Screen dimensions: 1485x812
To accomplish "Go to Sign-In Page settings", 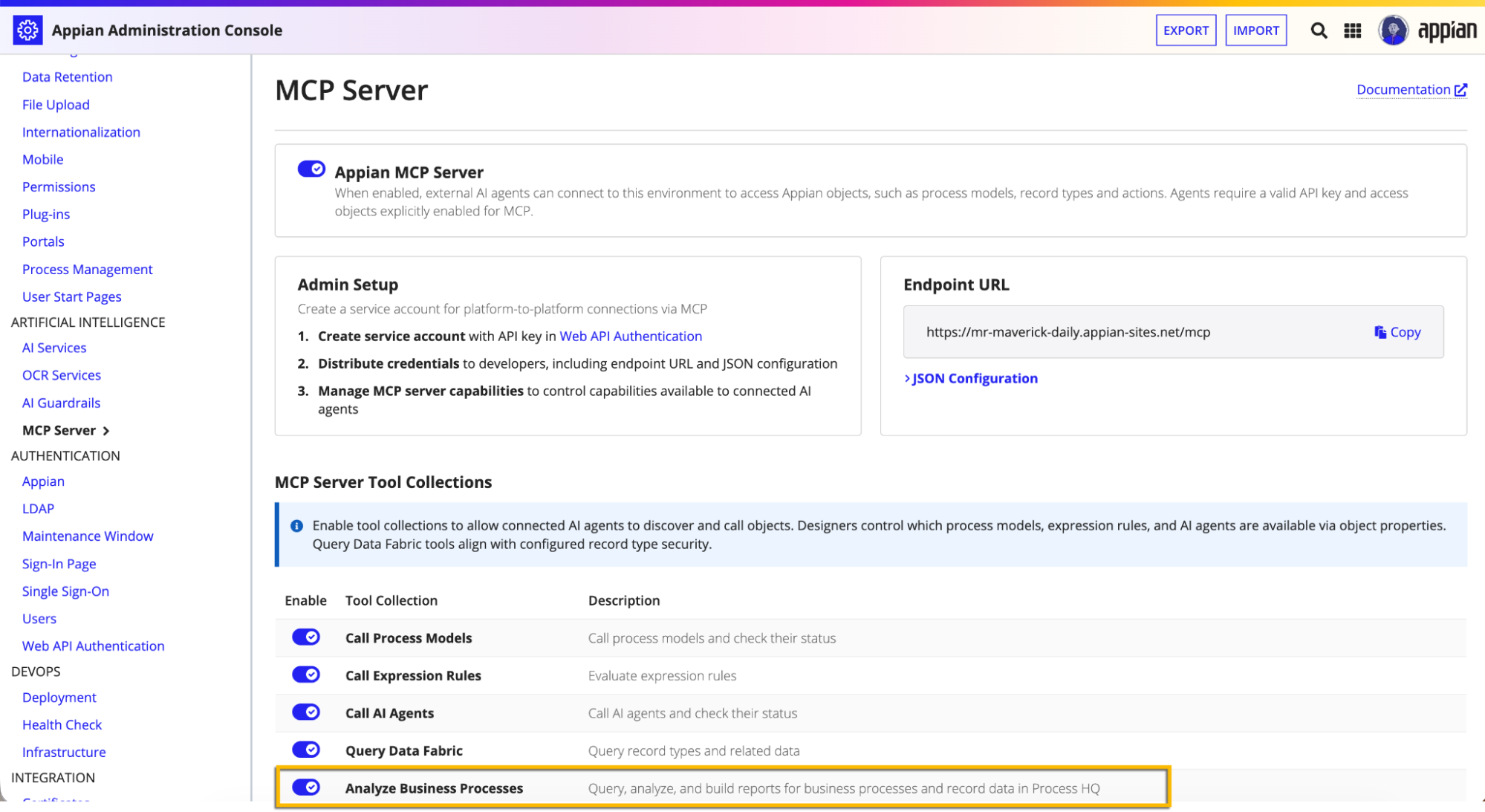I will point(59,564).
